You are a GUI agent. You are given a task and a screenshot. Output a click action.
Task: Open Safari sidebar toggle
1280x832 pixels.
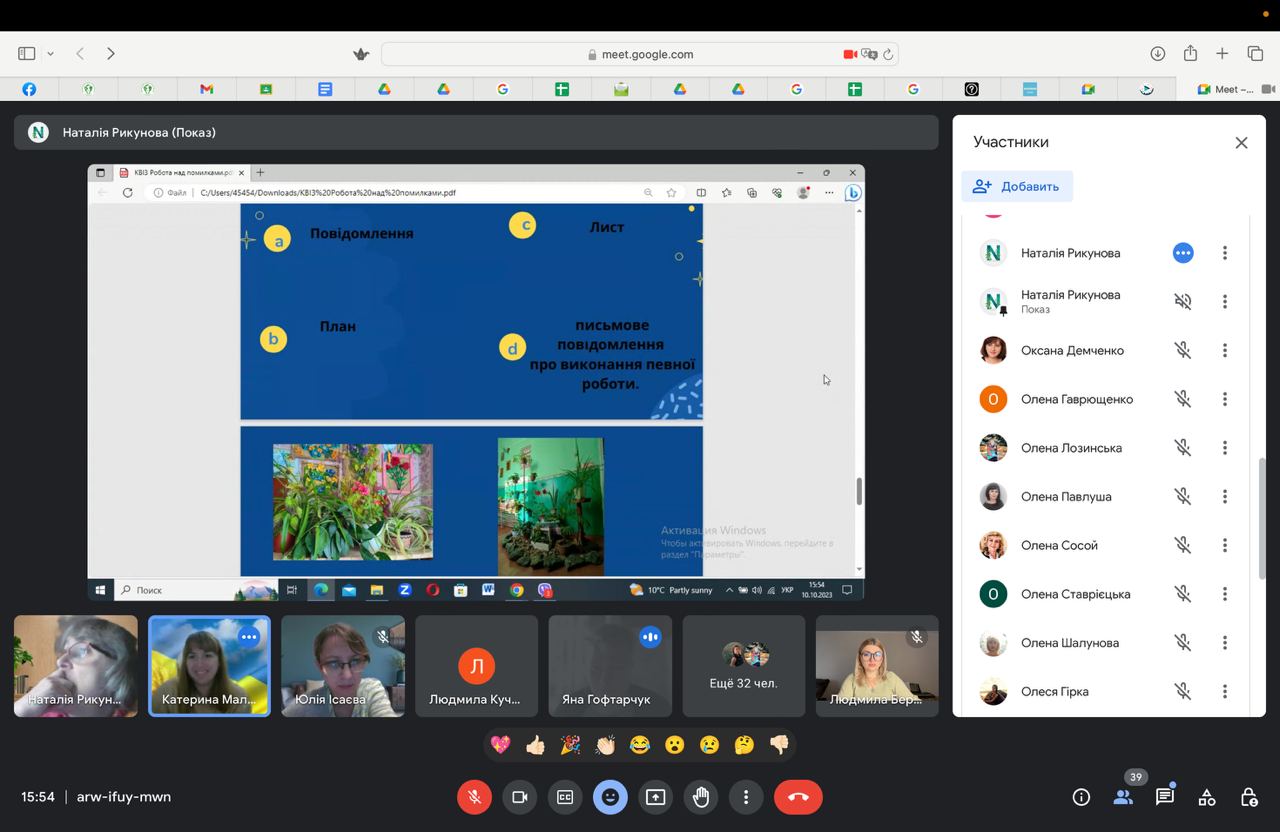coord(27,53)
